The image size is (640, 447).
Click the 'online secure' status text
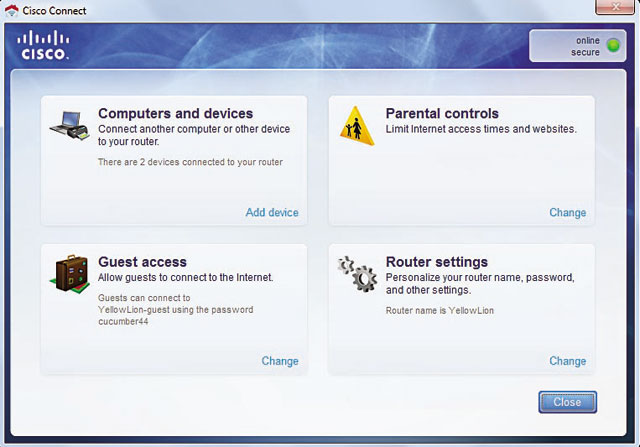[585, 46]
